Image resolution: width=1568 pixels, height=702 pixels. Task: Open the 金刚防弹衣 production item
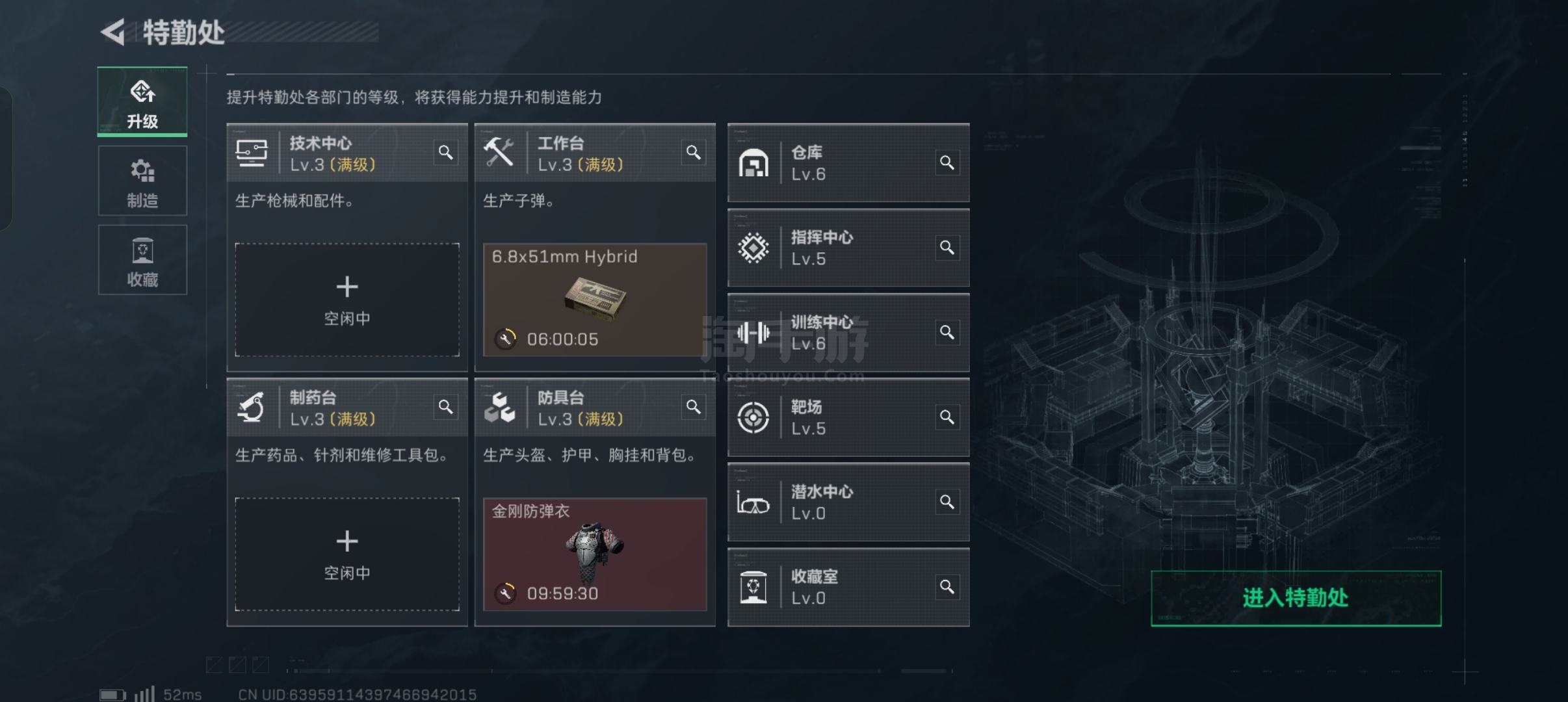[x=595, y=554]
